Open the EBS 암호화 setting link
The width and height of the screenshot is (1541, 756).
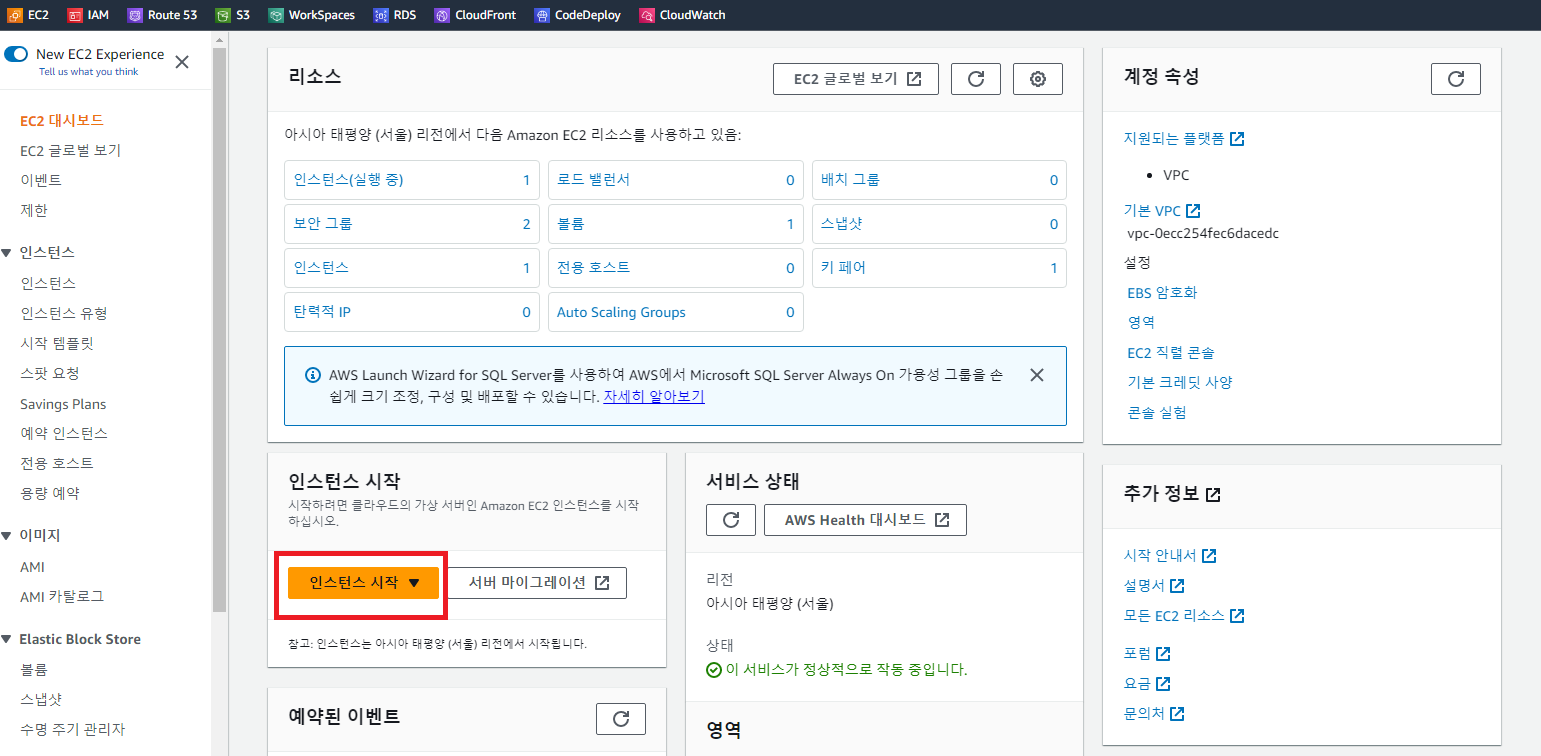pos(1162,293)
